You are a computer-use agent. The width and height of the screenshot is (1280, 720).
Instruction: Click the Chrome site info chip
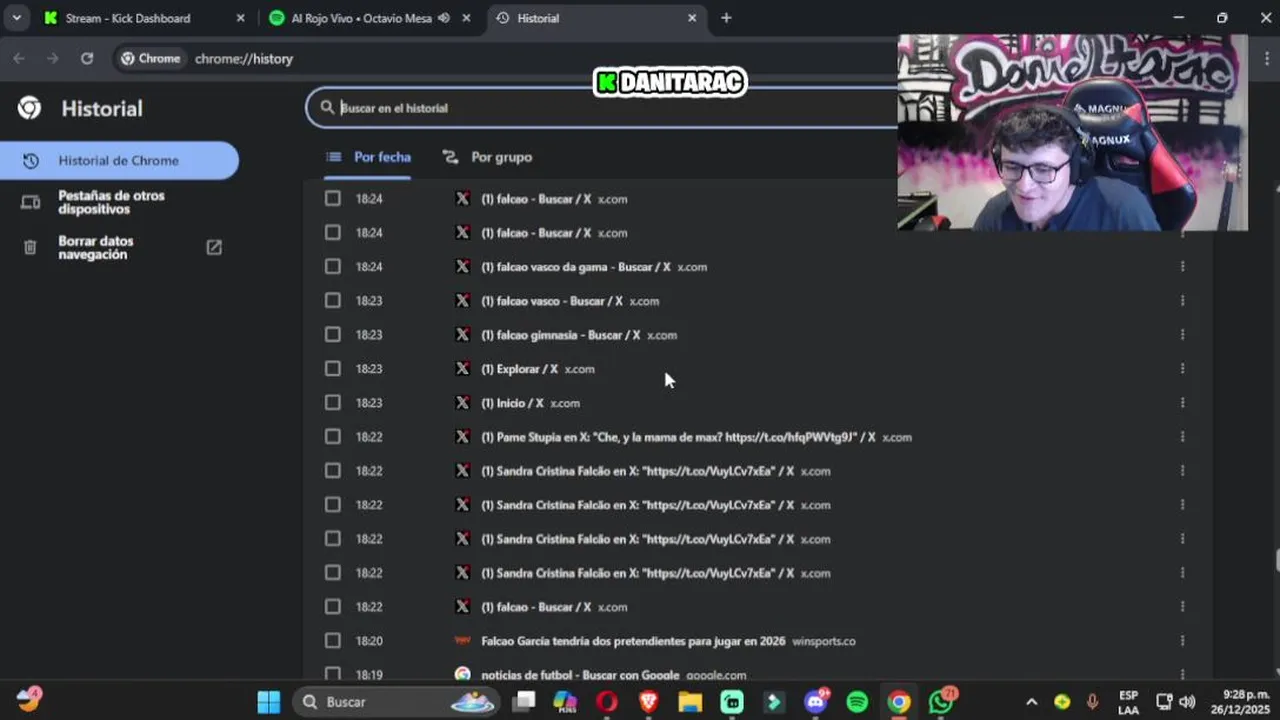tap(151, 59)
